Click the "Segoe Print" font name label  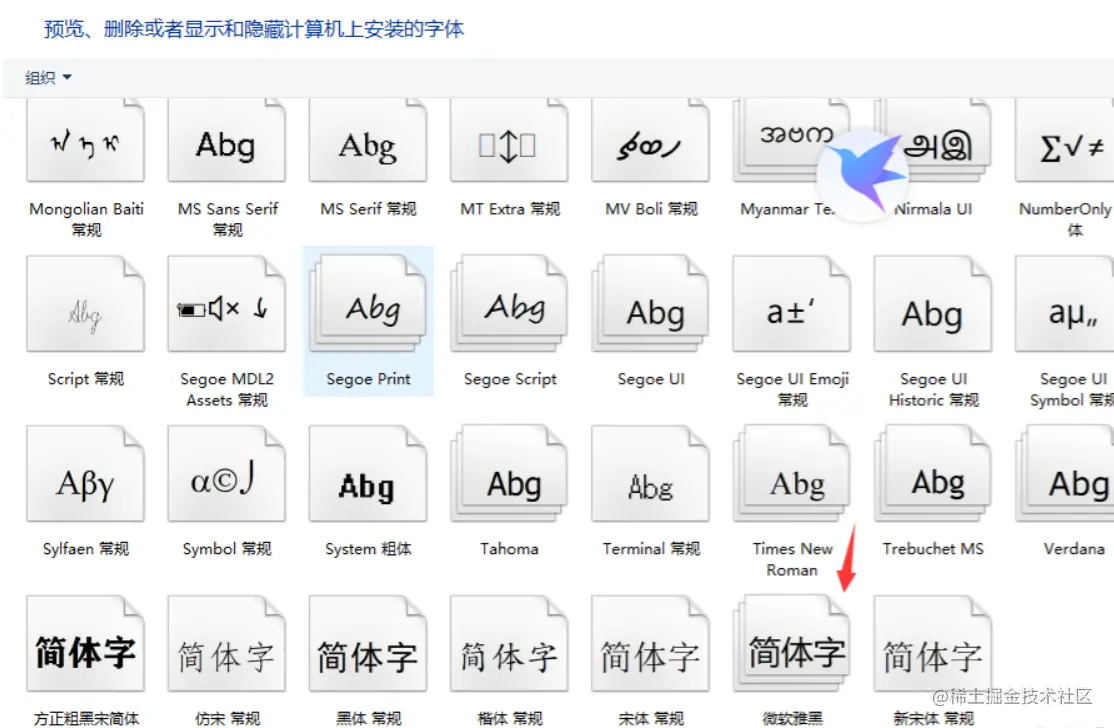point(368,379)
